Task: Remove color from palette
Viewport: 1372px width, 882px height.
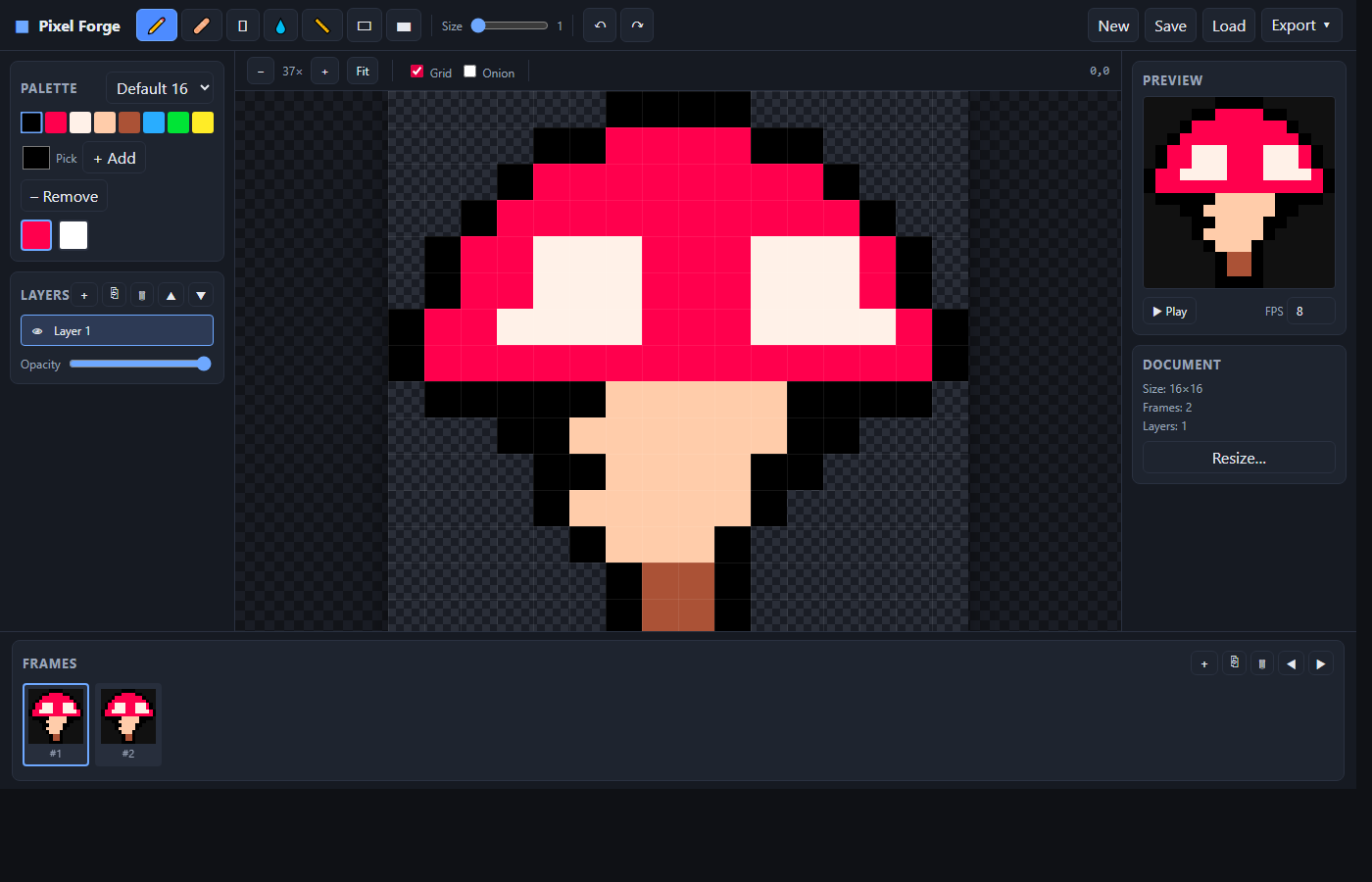Action: (64, 196)
